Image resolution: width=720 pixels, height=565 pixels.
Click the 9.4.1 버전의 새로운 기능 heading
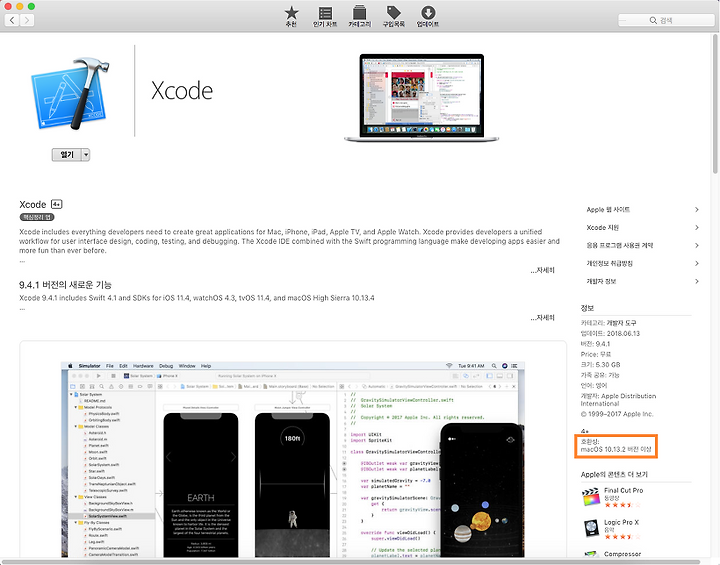pos(65,285)
